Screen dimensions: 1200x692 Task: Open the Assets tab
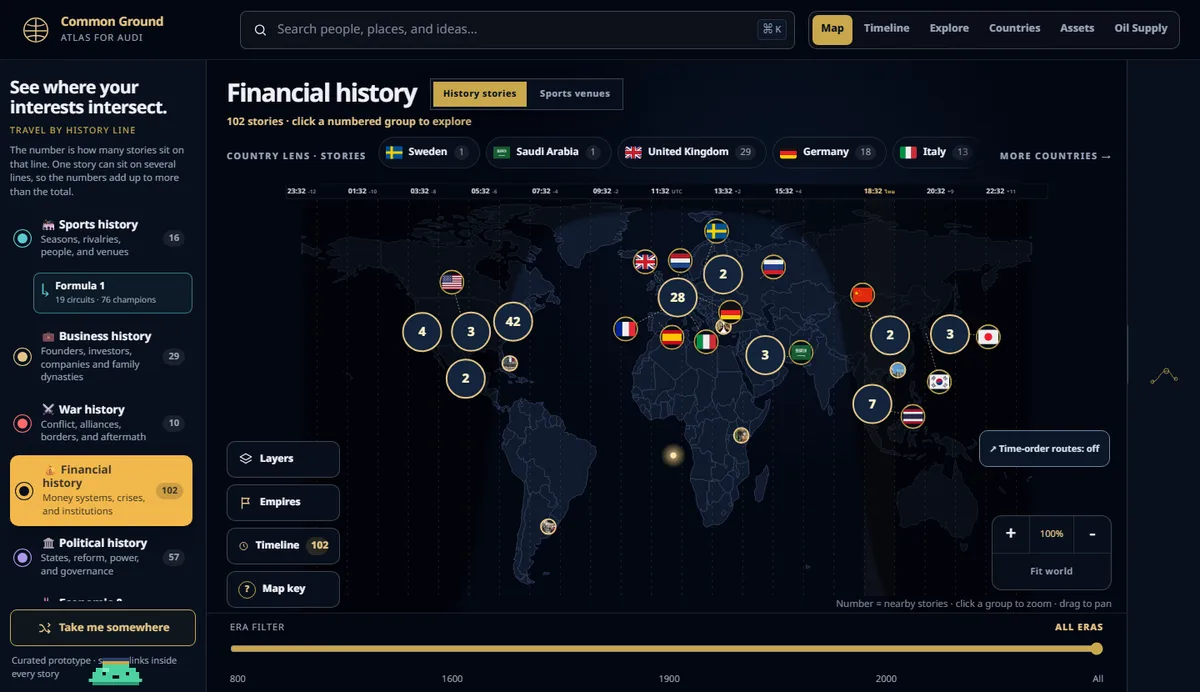[x=1077, y=28]
